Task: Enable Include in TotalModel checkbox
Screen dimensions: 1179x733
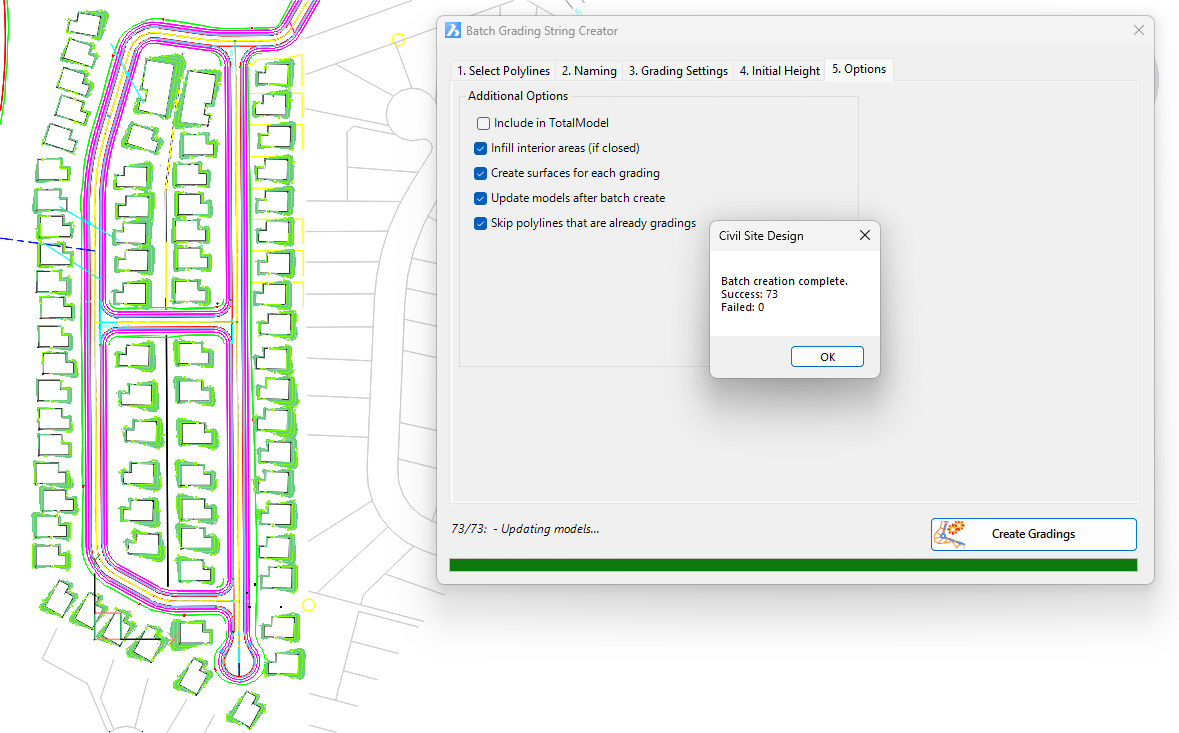Action: point(483,123)
